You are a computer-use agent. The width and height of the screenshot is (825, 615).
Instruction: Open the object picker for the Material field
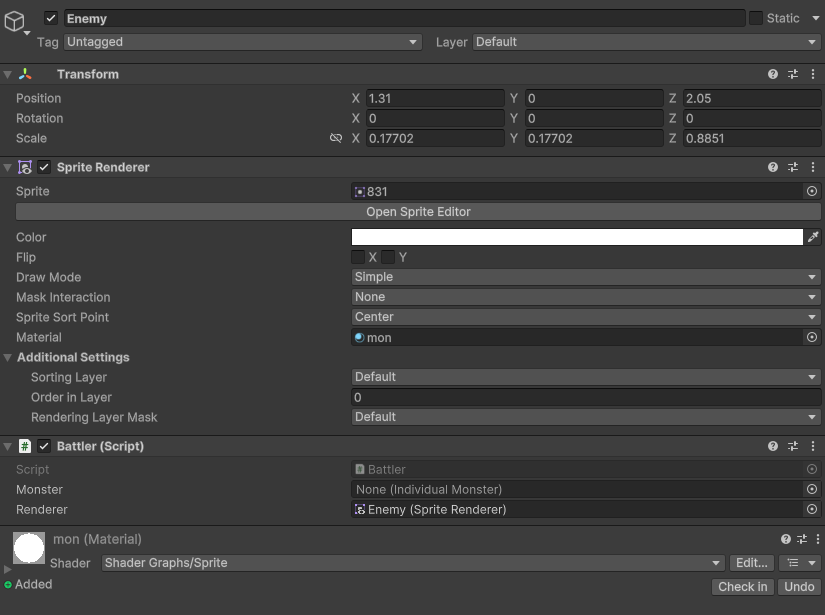[812, 337]
